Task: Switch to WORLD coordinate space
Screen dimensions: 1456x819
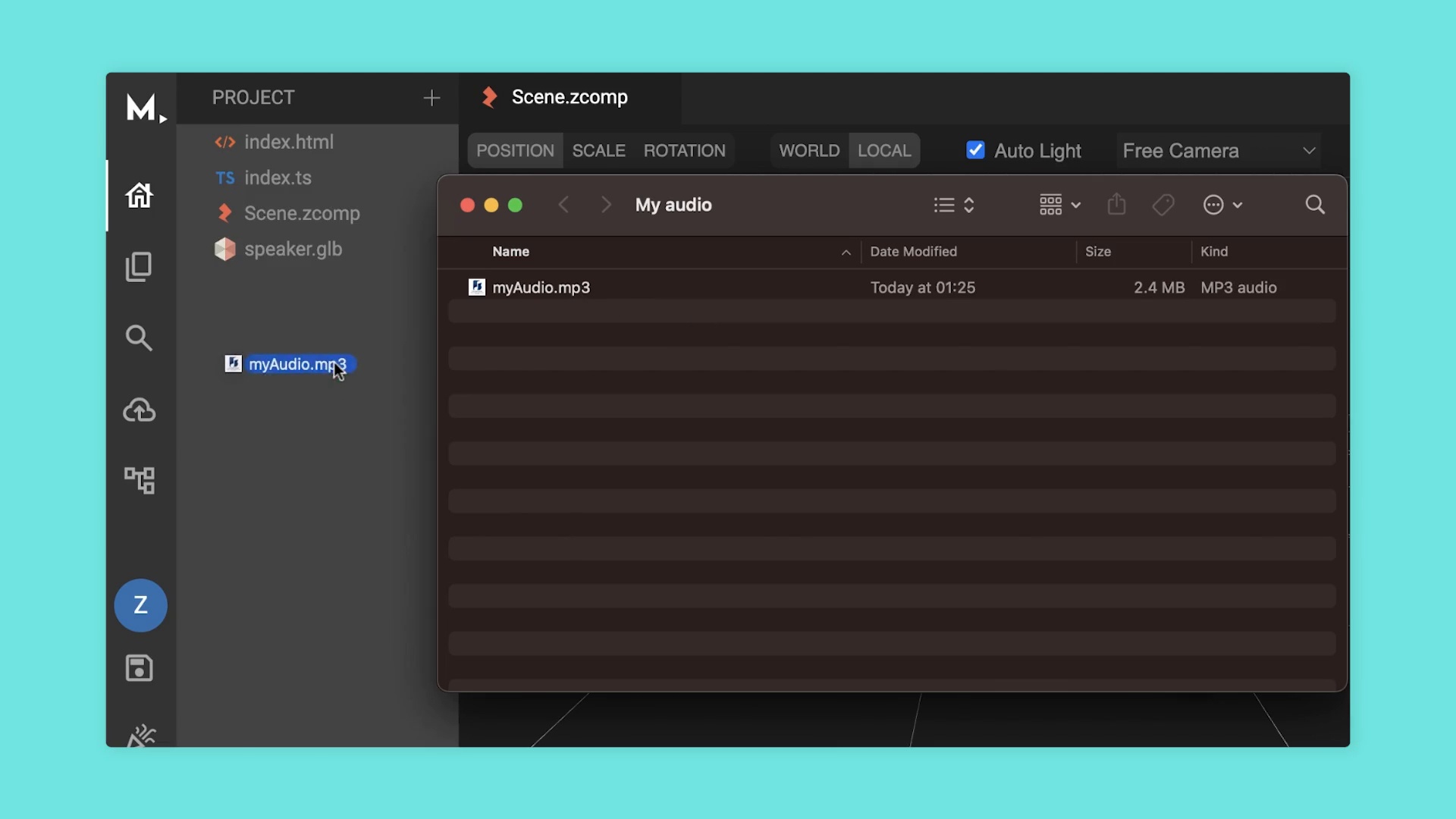Action: coord(809,150)
